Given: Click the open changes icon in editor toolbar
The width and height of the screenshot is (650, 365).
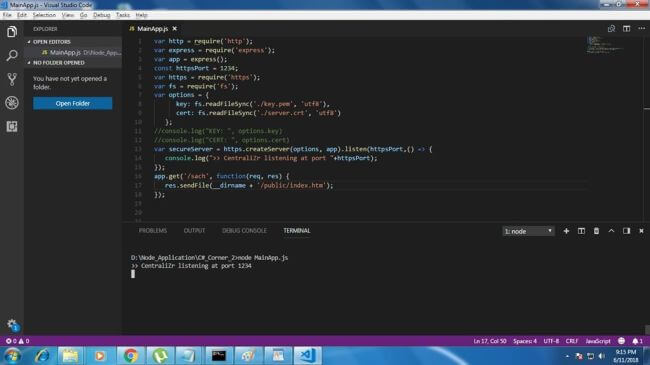Looking at the screenshot, I should pos(611,29).
